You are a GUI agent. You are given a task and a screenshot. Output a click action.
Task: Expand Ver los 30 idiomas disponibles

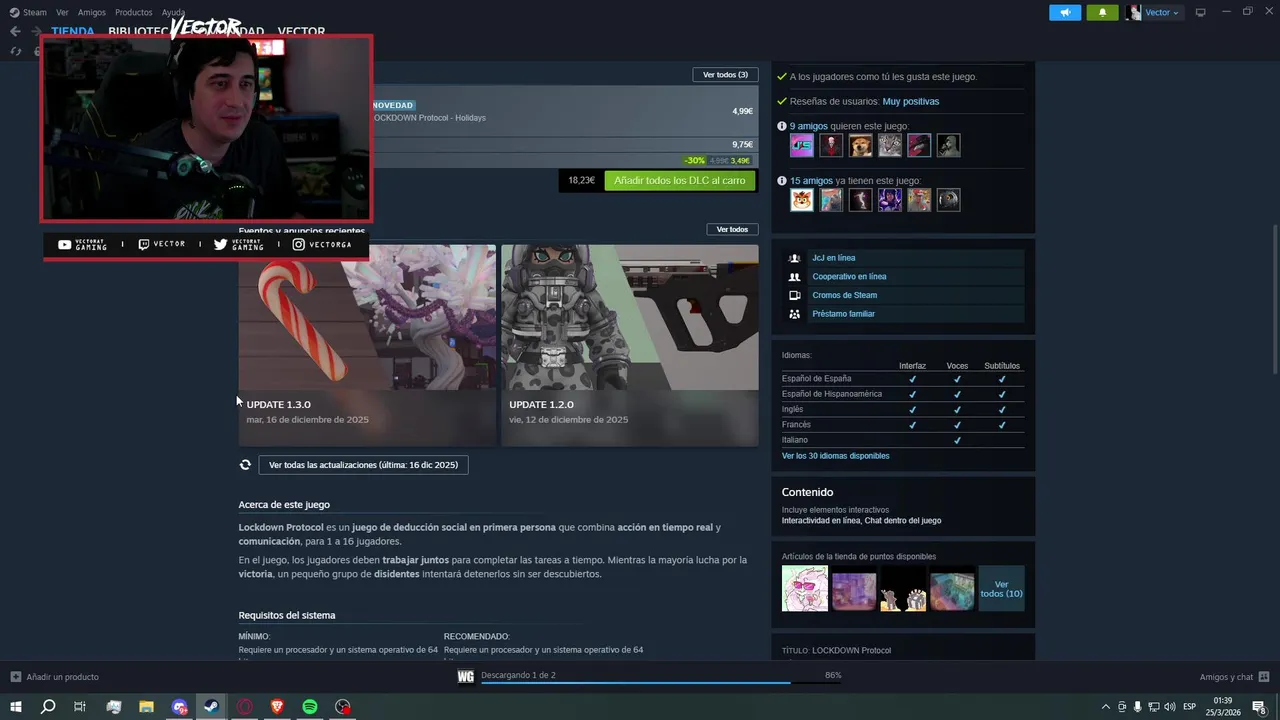[835, 456]
